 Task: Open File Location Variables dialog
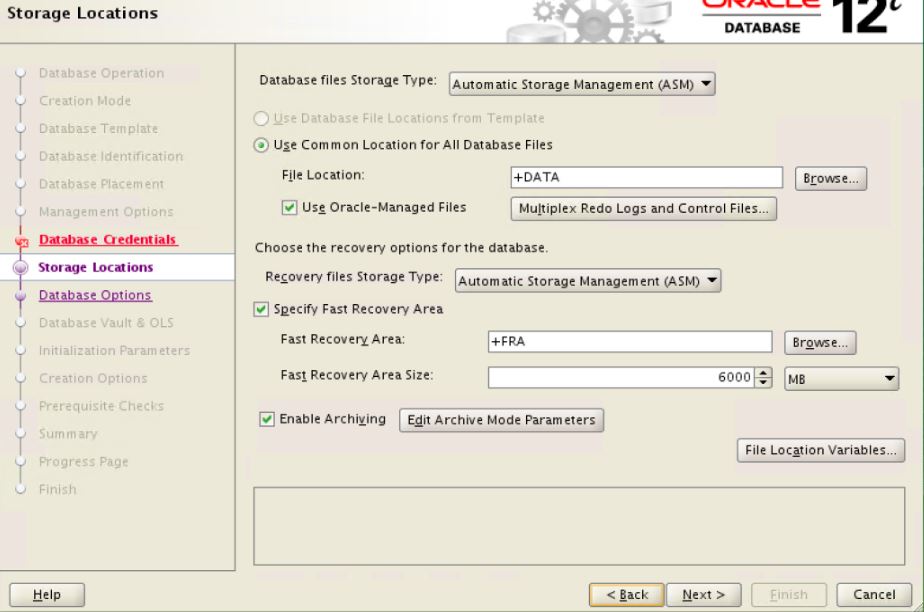820,451
